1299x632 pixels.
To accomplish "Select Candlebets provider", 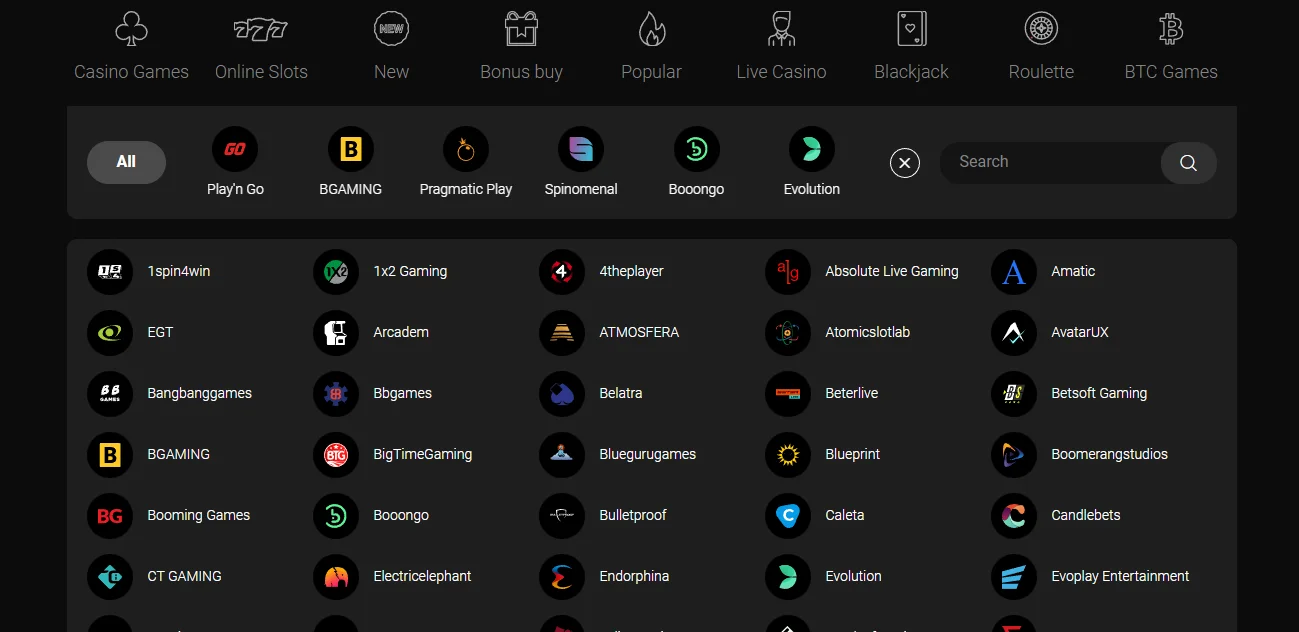I will pos(1056,516).
